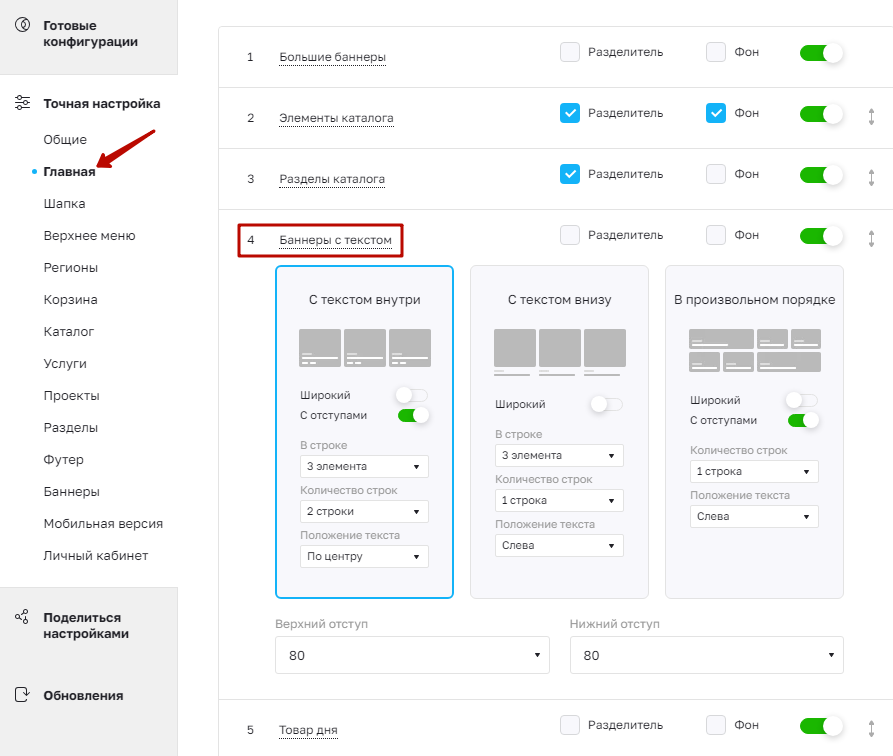Open Количество строк dropdown showing 2 строки
The height and width of the screenshot is (756, 893).
coord(364,512)
